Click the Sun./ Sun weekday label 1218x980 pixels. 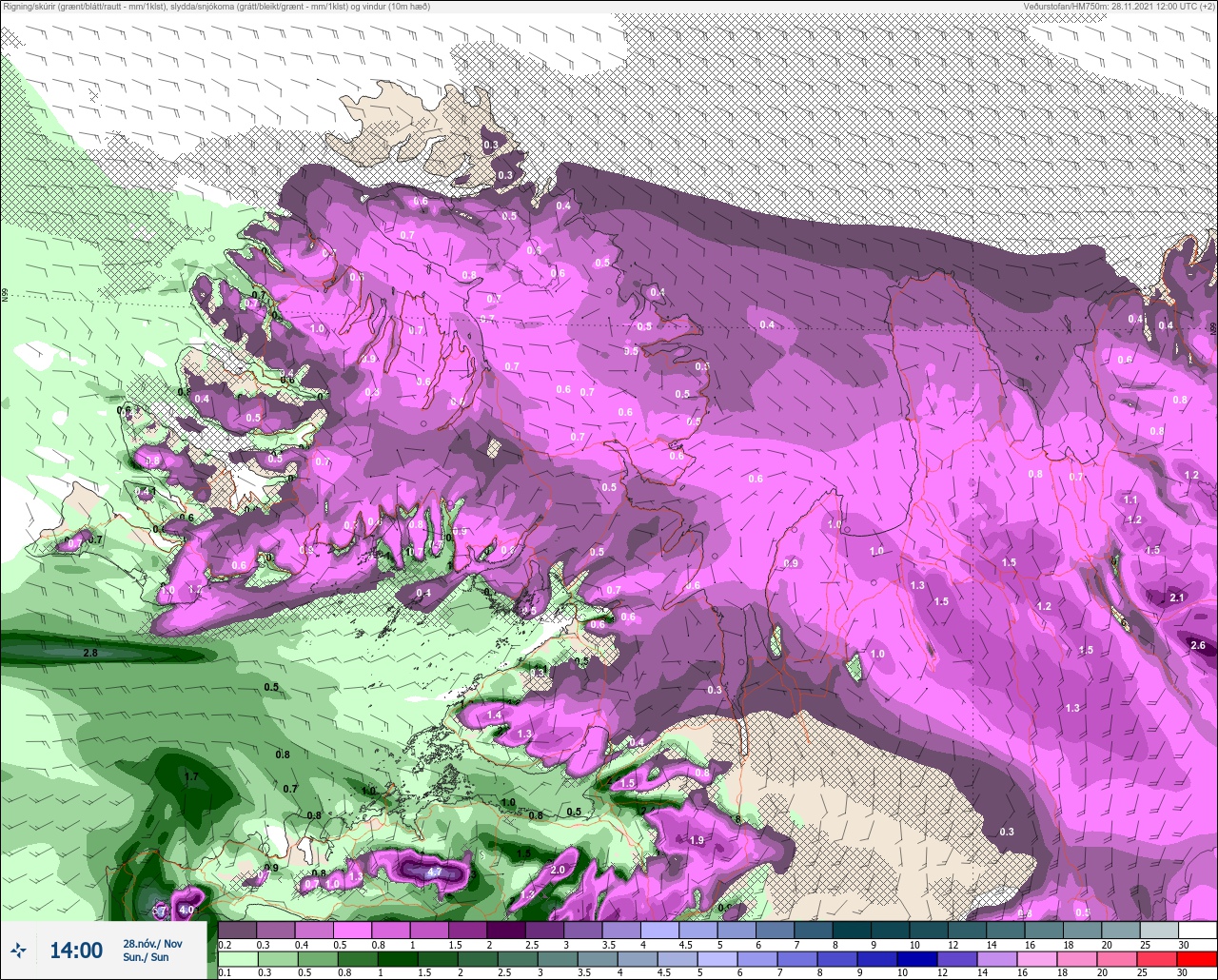146,957
